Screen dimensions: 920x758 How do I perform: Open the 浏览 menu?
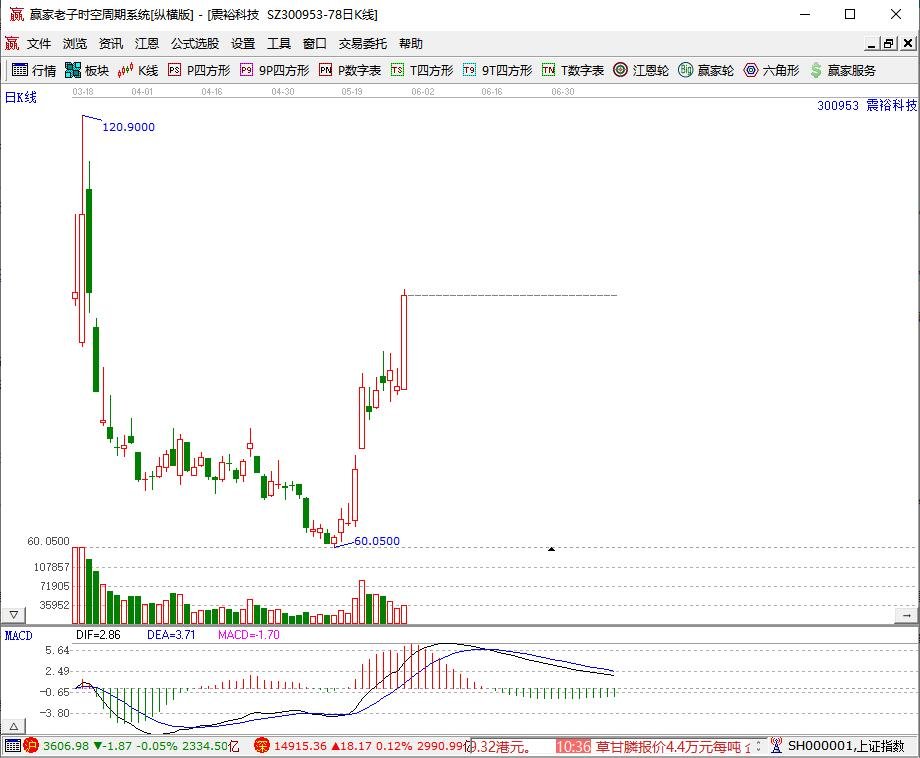click(x=75, y=43)
